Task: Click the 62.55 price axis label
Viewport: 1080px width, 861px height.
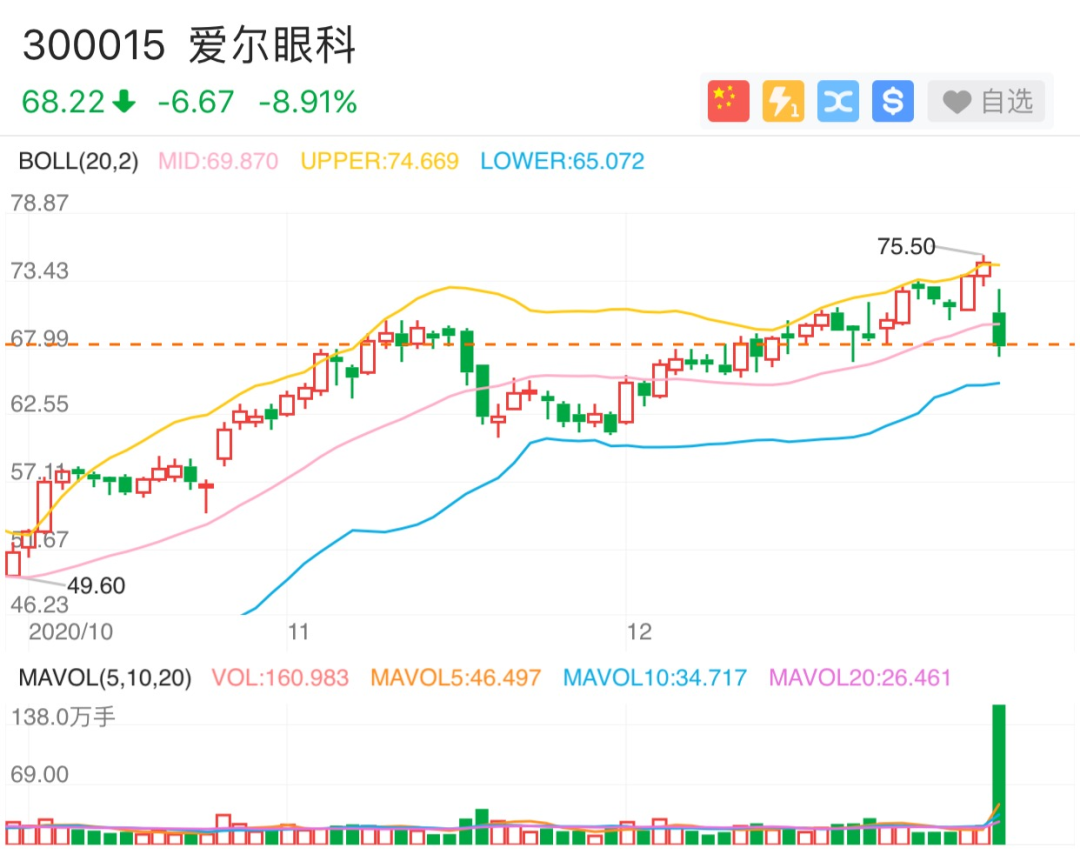Action: click(39, 404)
